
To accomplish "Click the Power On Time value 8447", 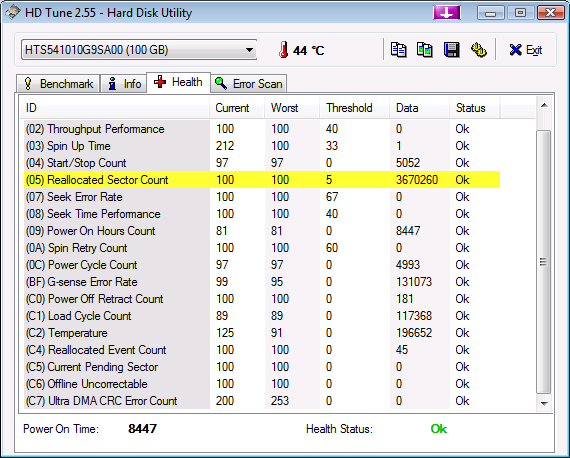I will coord(142,429).
